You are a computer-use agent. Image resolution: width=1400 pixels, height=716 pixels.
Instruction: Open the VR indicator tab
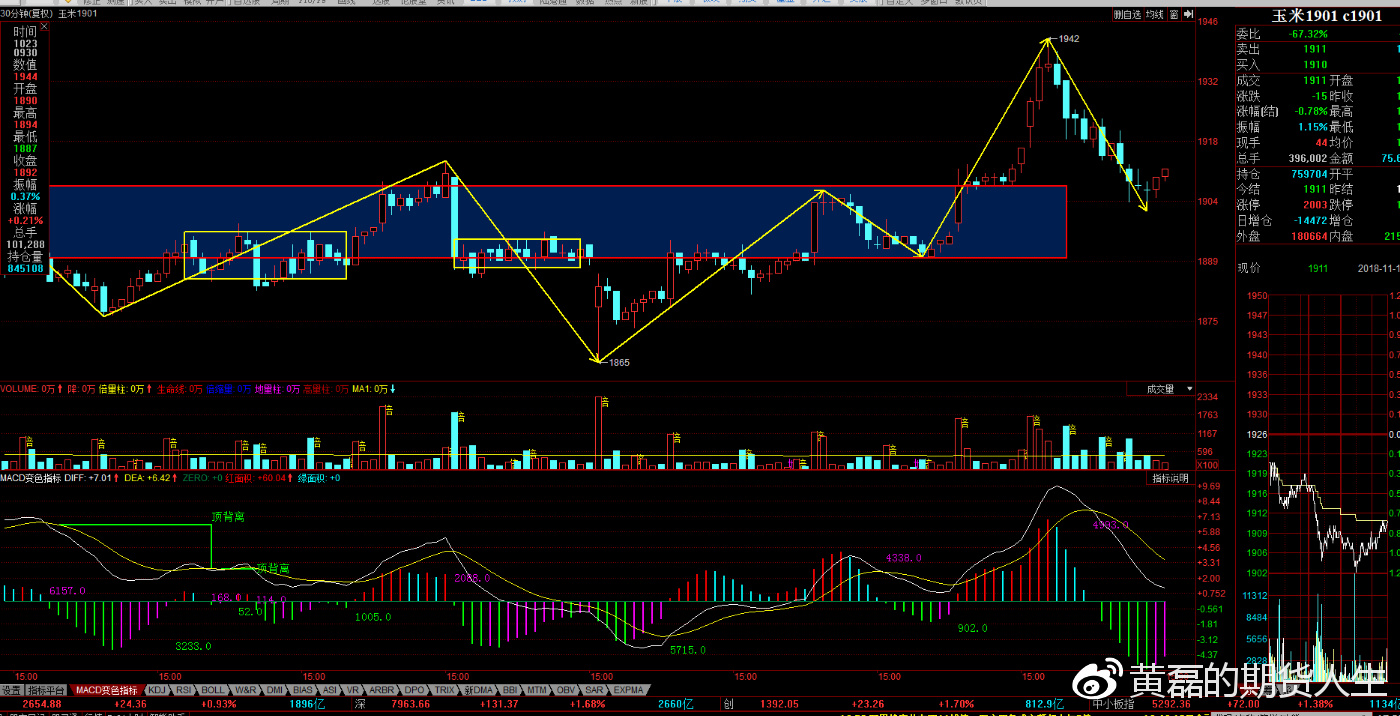tap(353, 690)
